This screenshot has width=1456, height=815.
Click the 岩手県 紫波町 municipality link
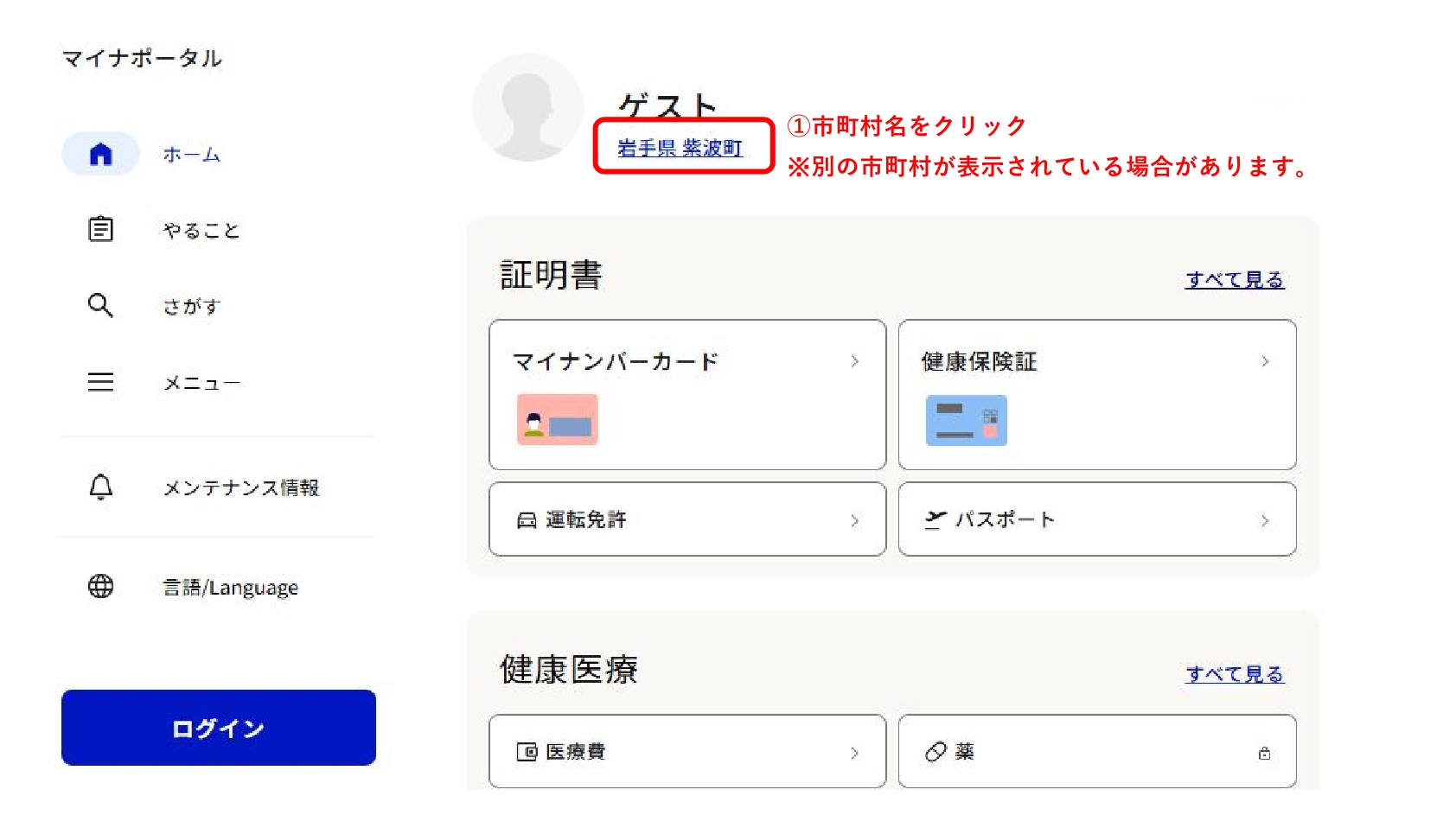pyautogui.click(x=680, y=149)
